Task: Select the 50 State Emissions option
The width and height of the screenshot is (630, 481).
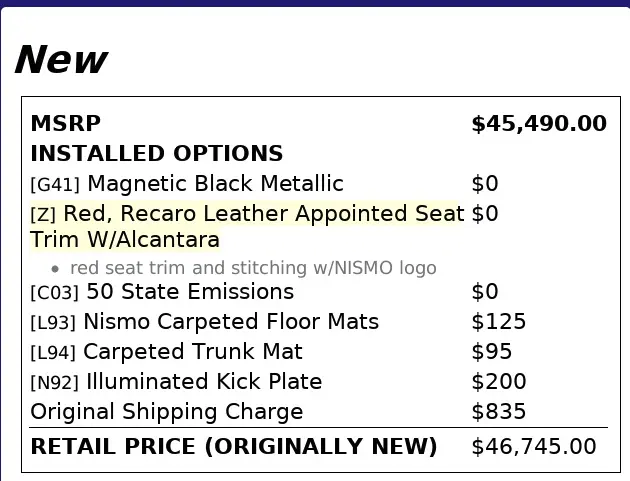Action: point(190,292)
